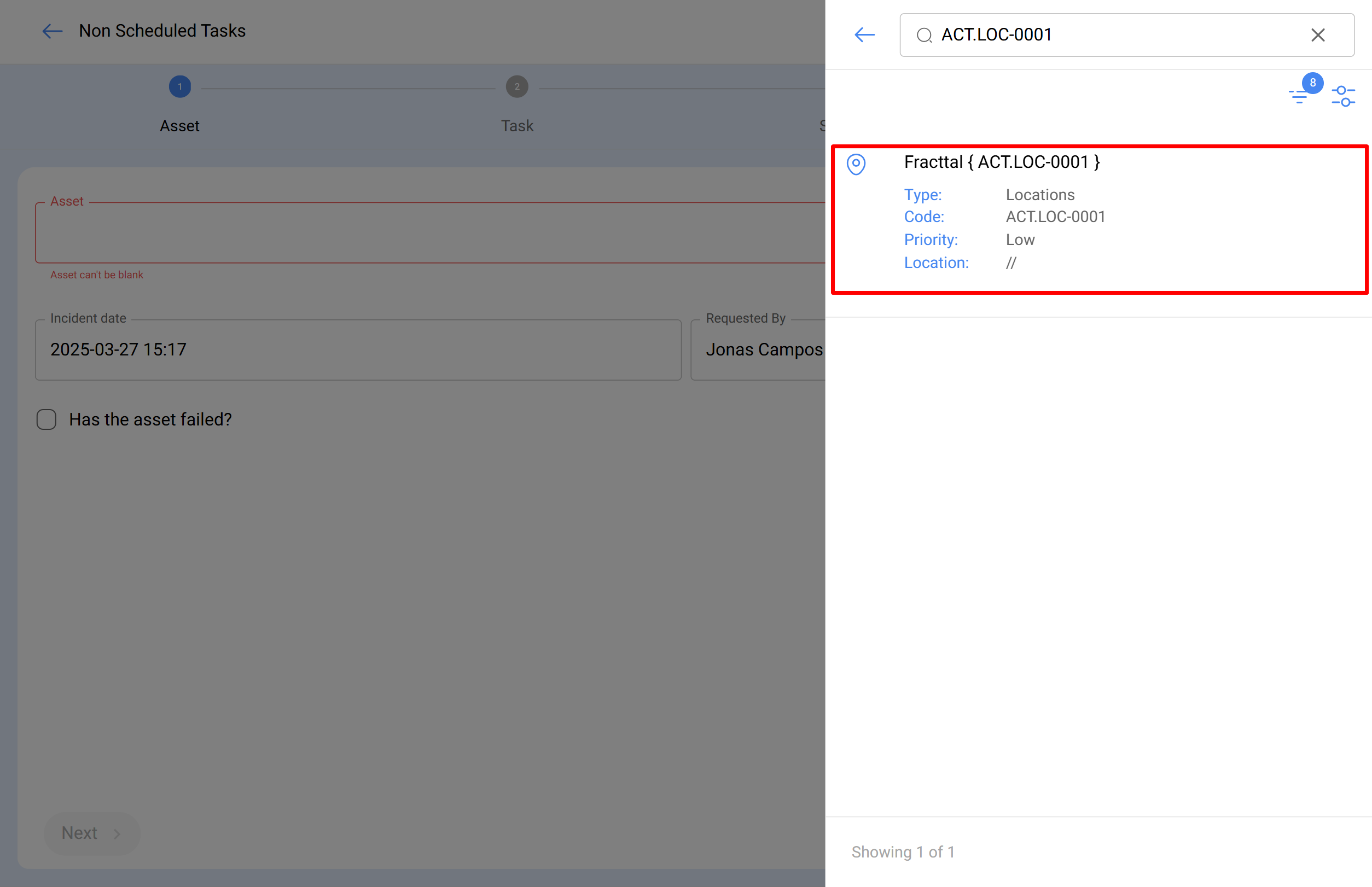
Task: Click back arrow in asset search panel
Action: 864,35
